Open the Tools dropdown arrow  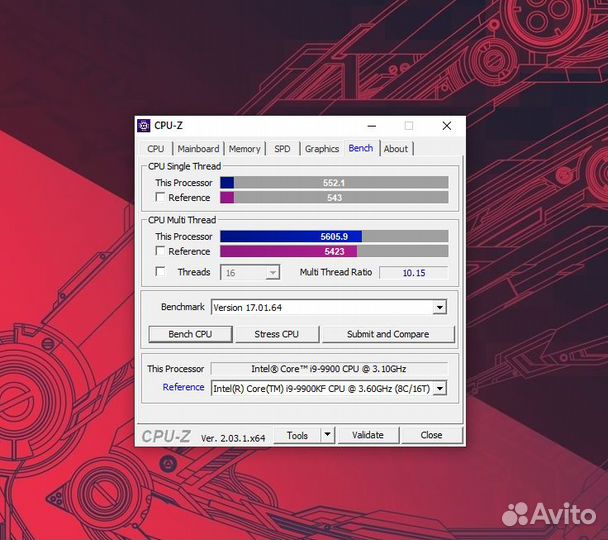point(328,435)
